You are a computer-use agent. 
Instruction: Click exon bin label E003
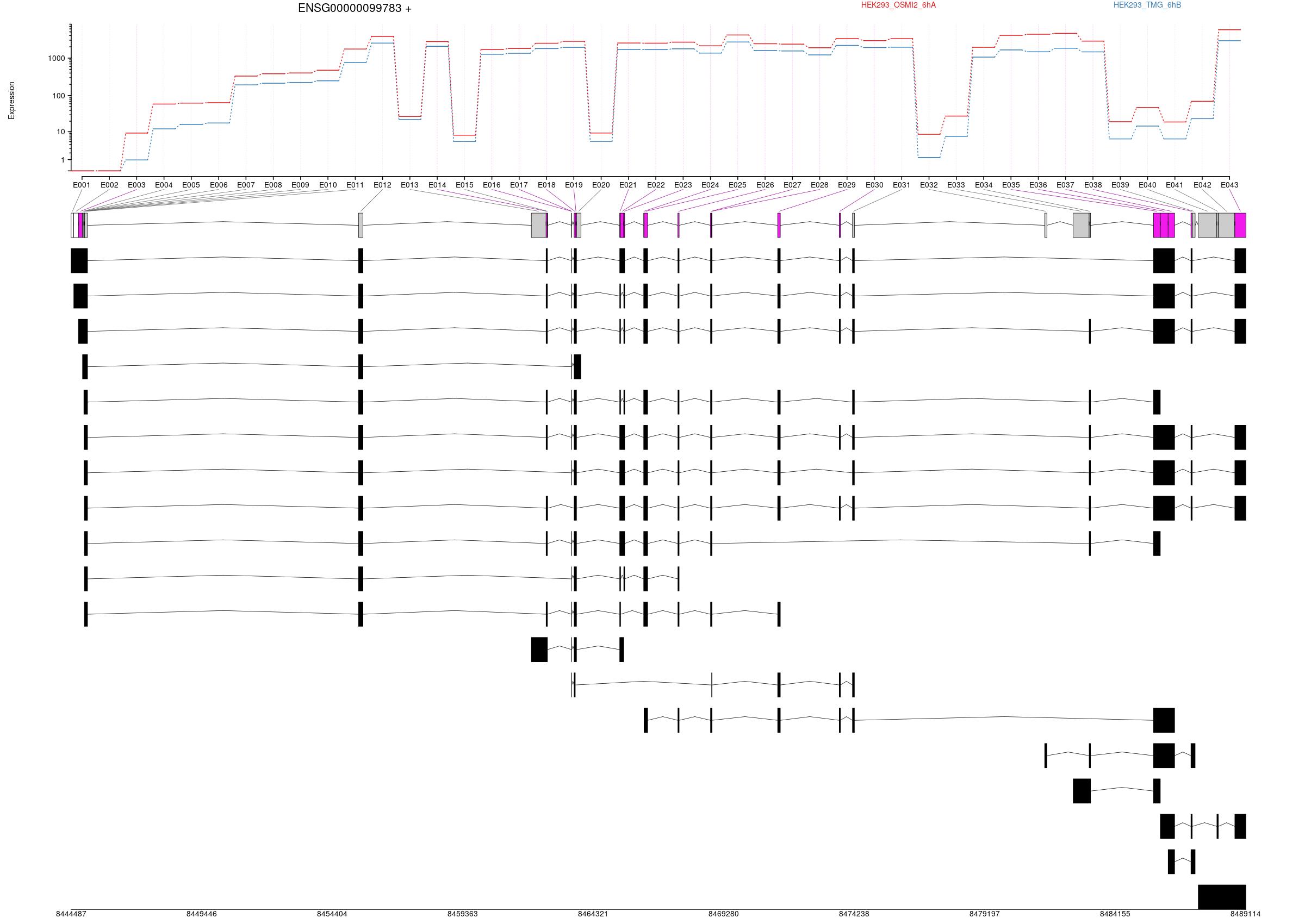pos(136,185)
